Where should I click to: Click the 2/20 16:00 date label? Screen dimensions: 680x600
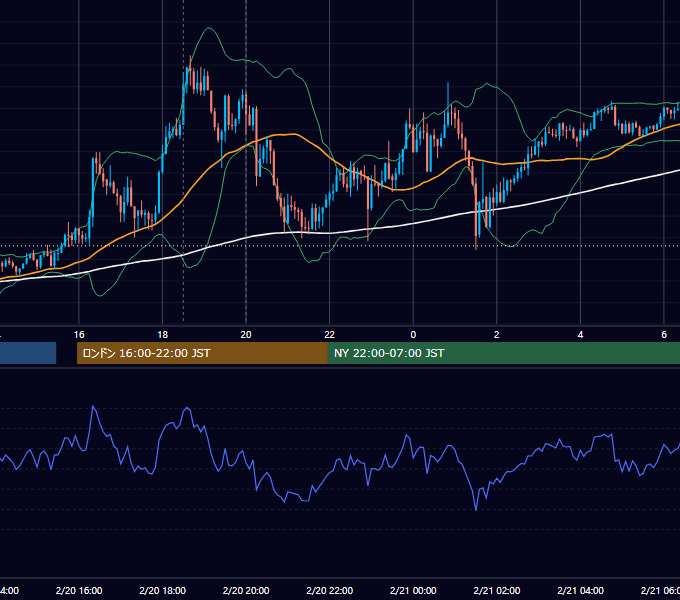tap(79, 591)
